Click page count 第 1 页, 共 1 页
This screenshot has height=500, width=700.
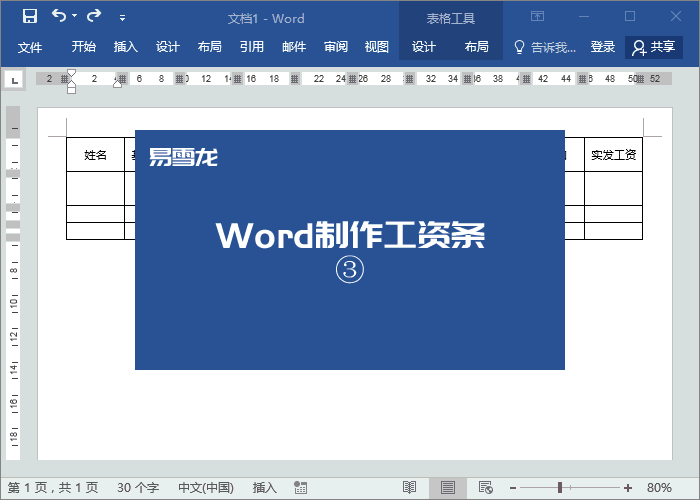[x=53, y=488]
